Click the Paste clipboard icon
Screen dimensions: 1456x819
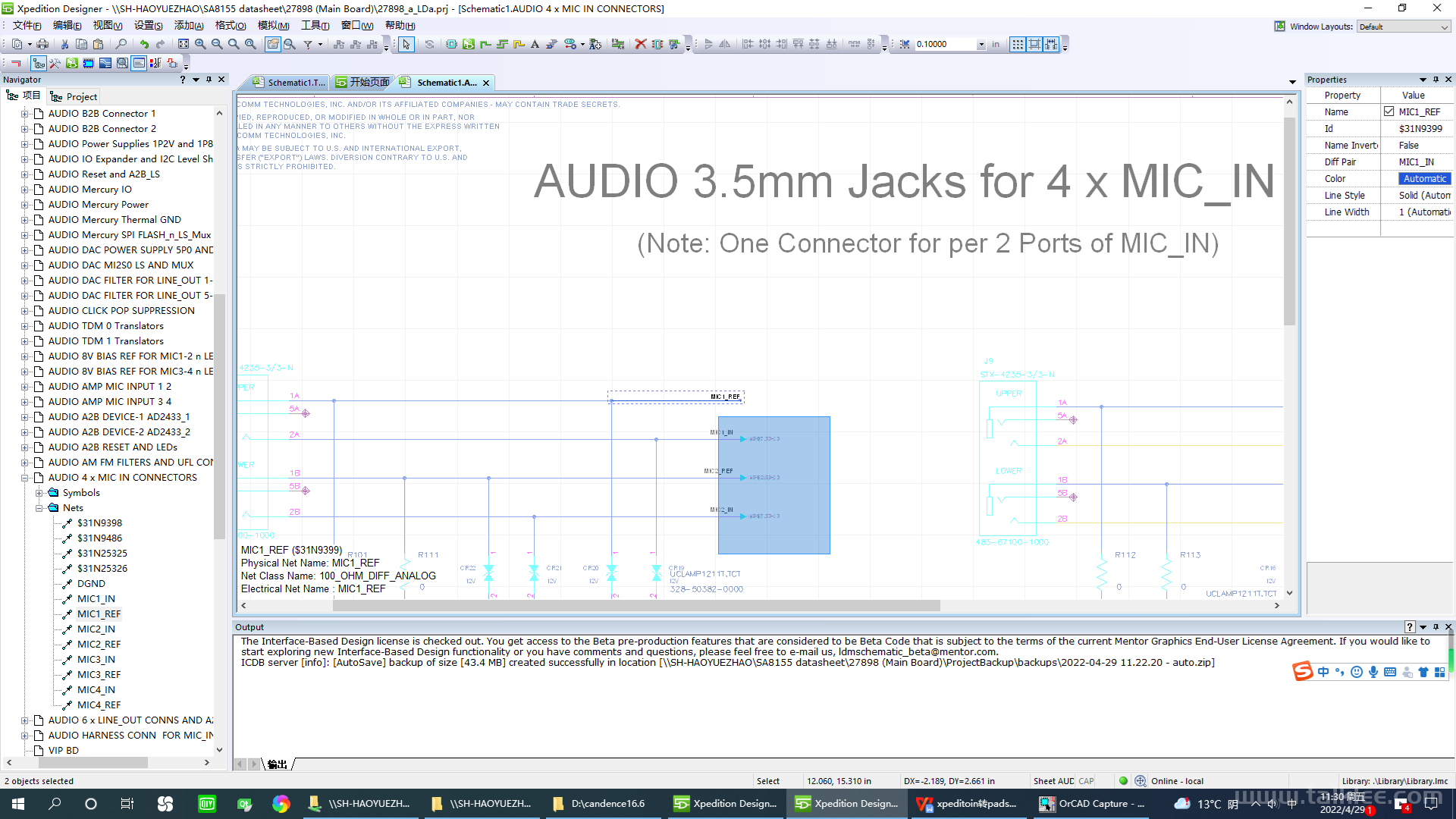(x=98, y=44)
